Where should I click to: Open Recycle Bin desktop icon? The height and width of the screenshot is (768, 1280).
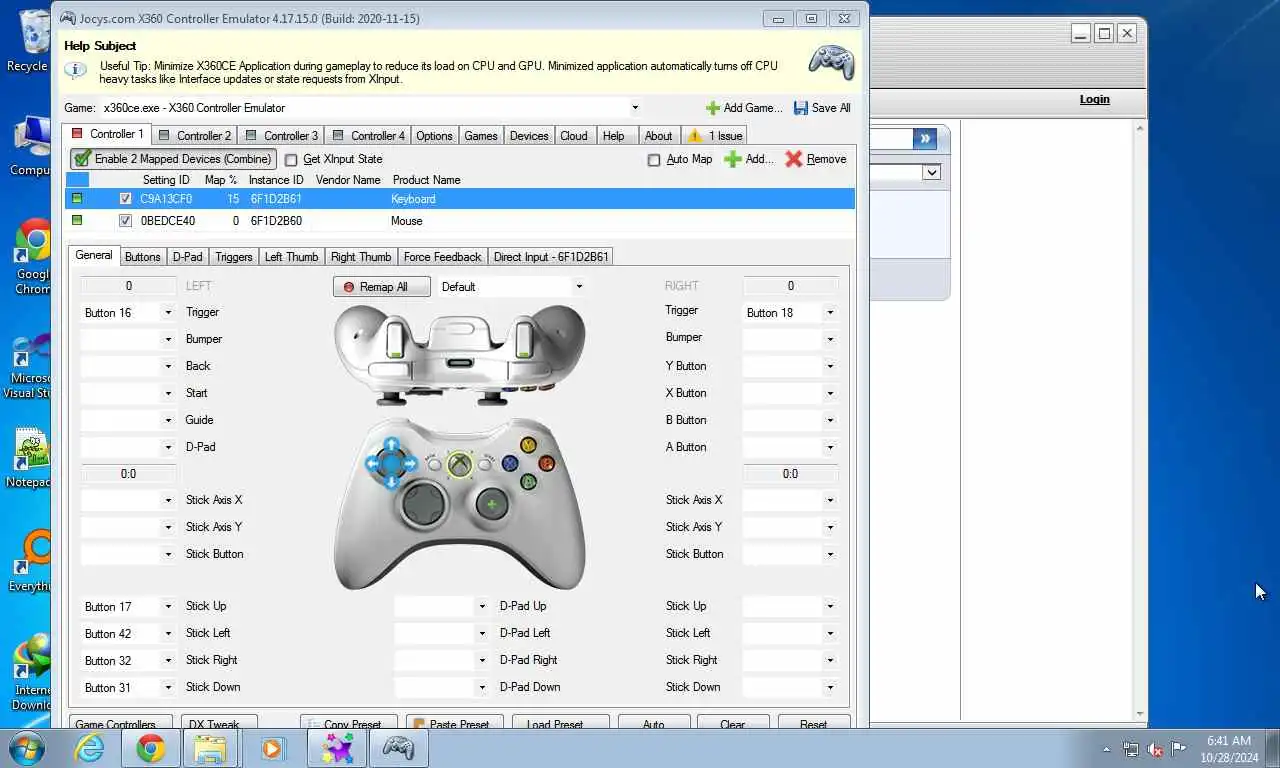tap(31, 40)
